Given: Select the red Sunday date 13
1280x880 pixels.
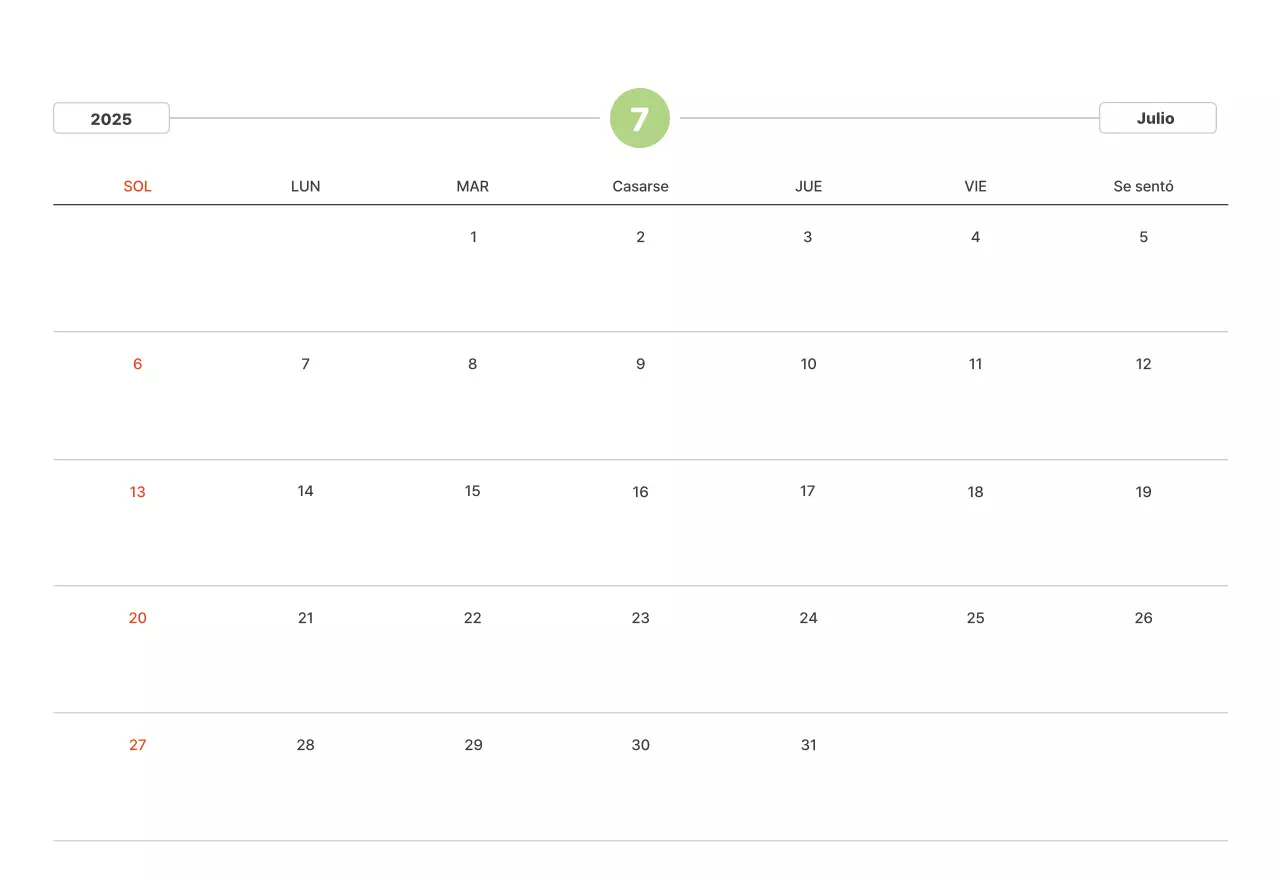Looking at the screenshot, I should coord(137,491).
